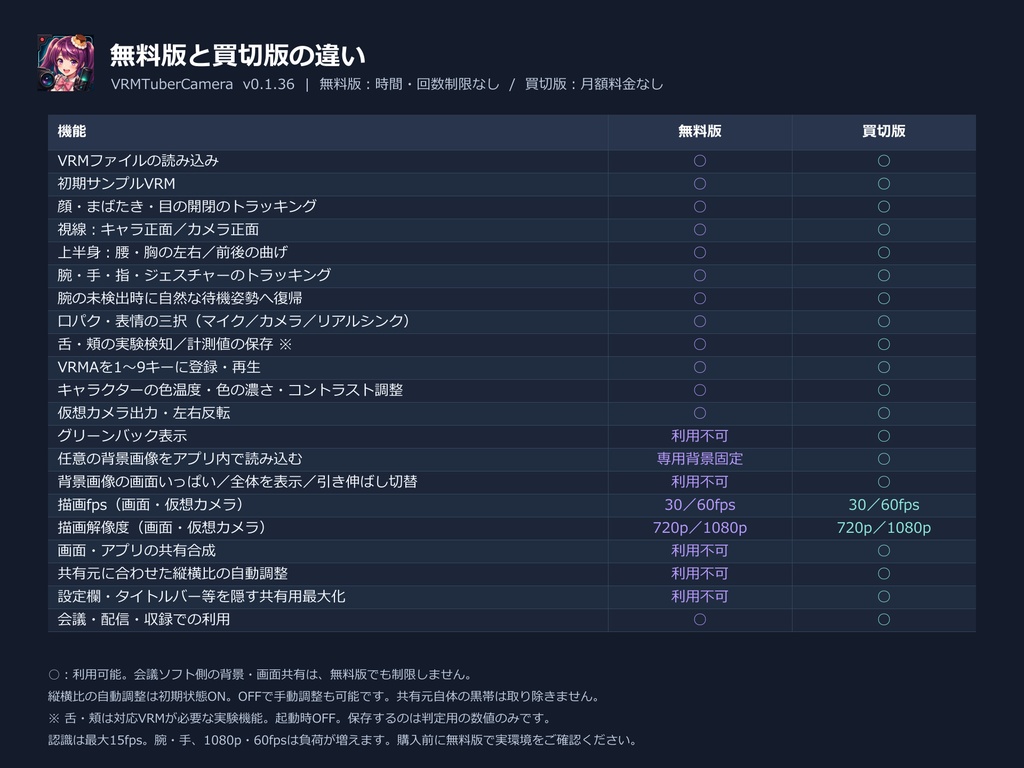Click 無料版 circle for 舌・頬の実験検知
This screenshot has height=768, width=1024.
click(699, 344)
